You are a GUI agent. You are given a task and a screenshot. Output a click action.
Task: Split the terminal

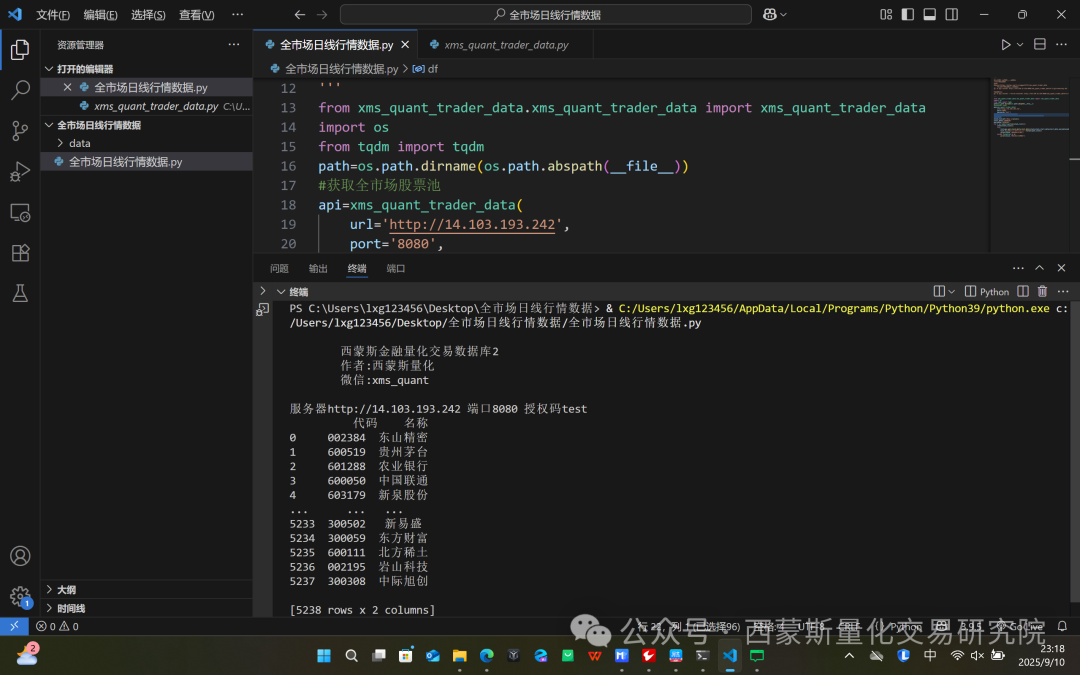pyautogui.click(x=1023, y=291)
